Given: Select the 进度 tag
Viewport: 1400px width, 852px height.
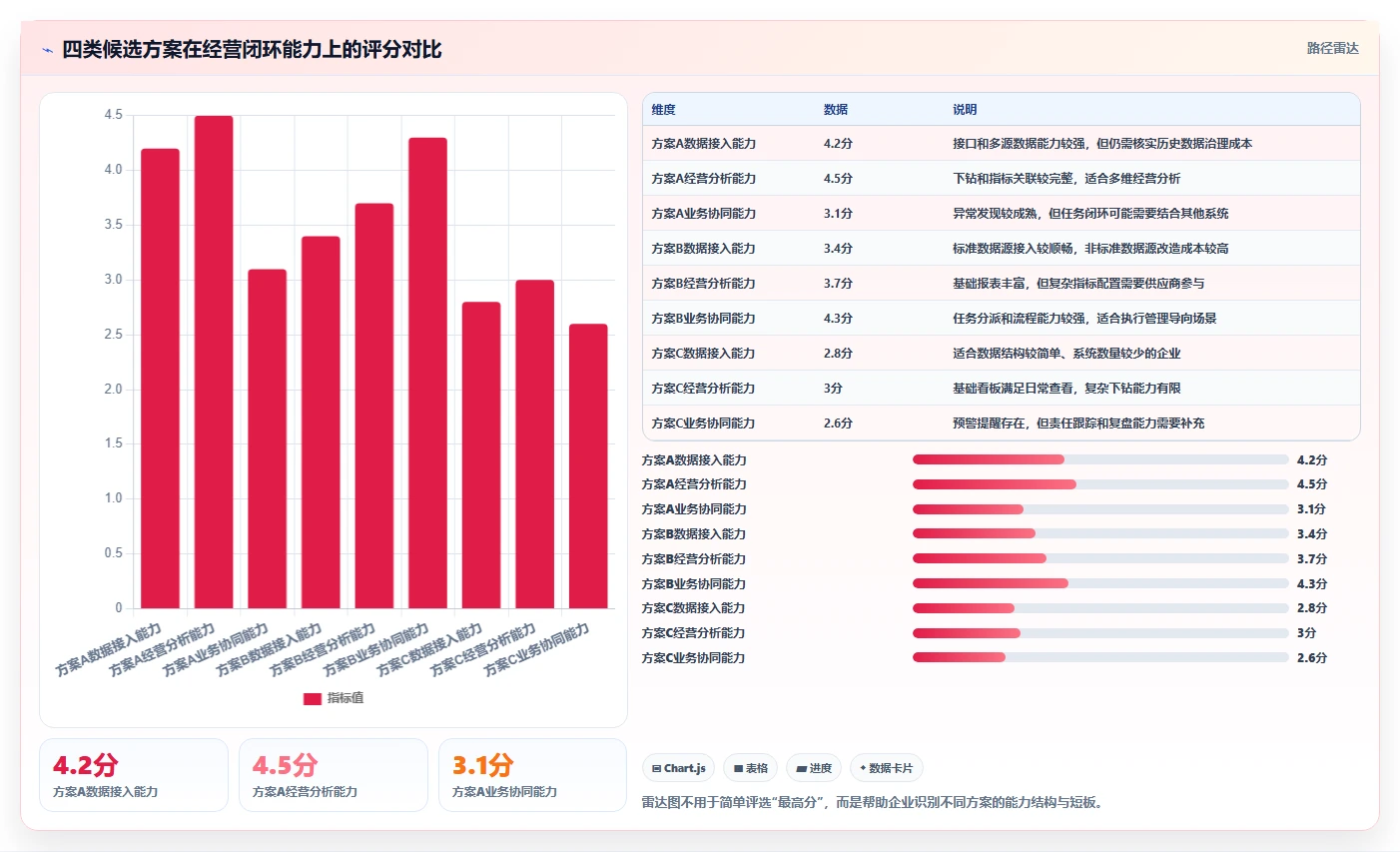Looking at the screenshot, I should tap(814, 768).
